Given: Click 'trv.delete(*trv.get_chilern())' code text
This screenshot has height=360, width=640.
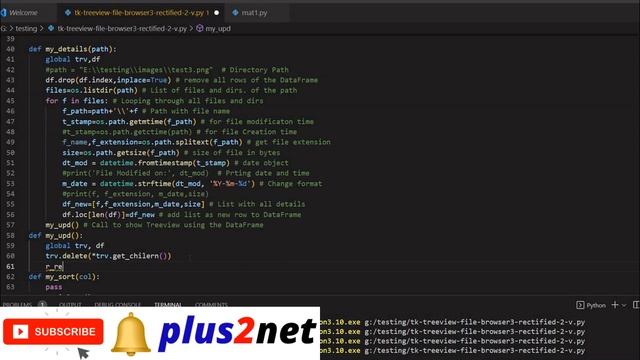Looking at the screenshot, I should tap(108, 256).
